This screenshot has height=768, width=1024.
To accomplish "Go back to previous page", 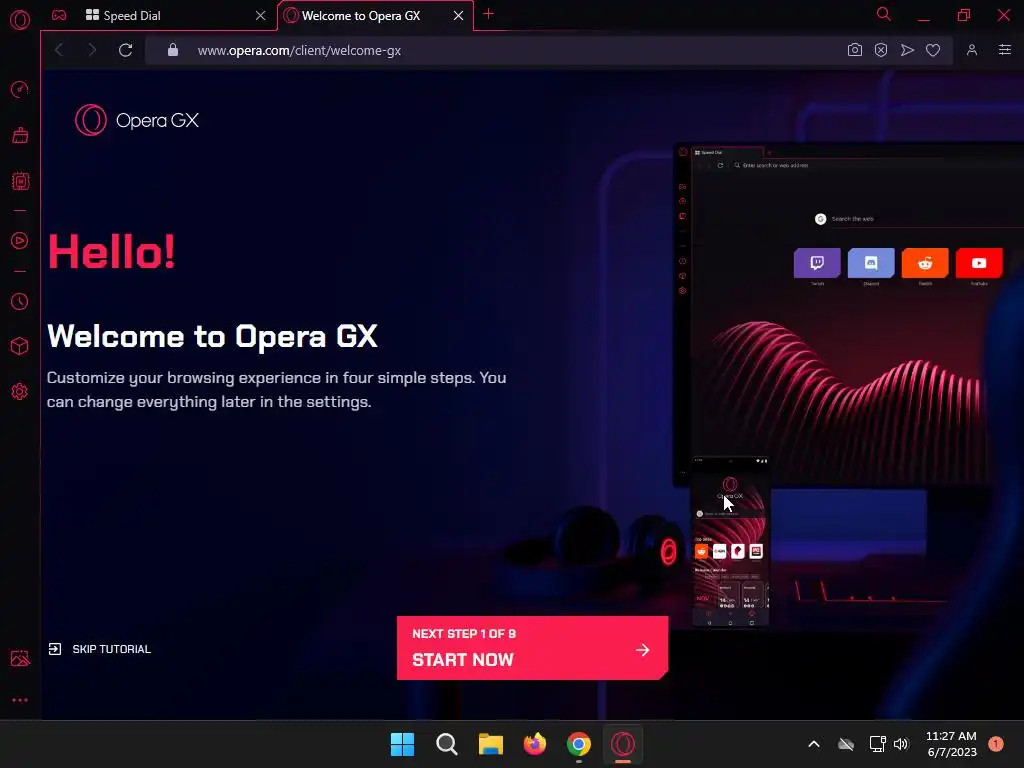I will coord(59,50).
